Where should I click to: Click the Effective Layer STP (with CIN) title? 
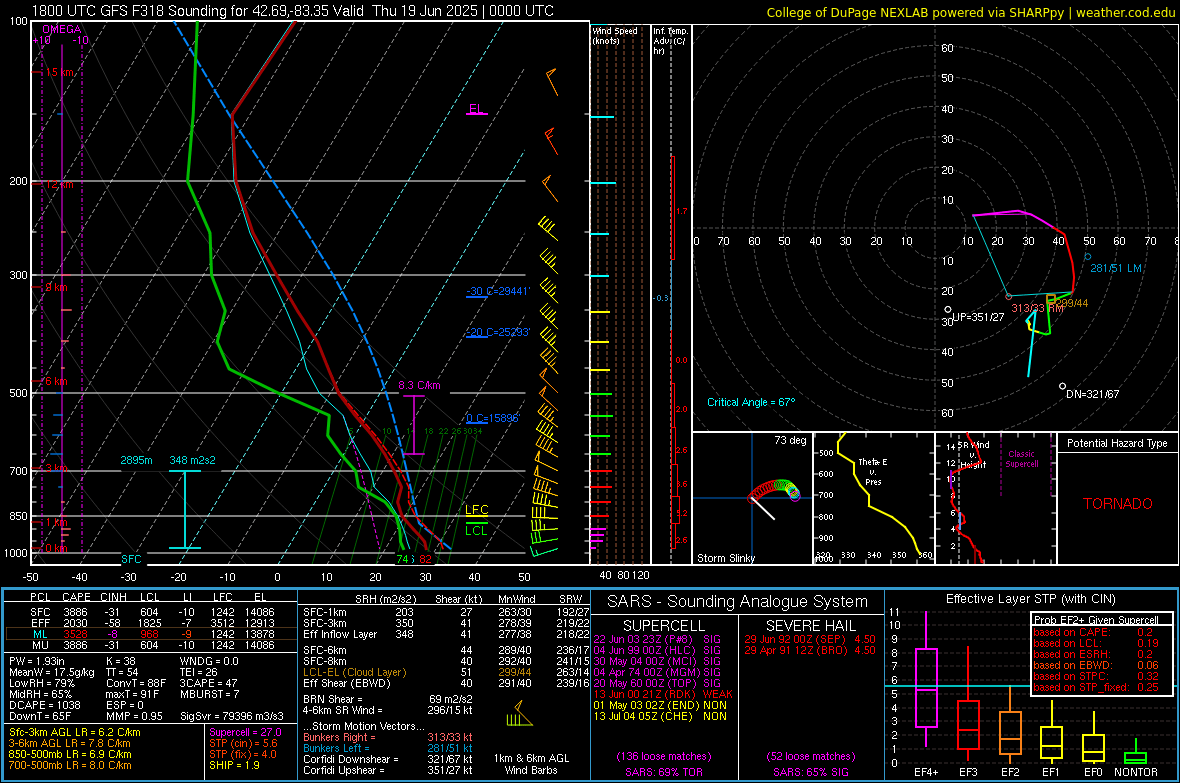click(x=1030, y=599)
